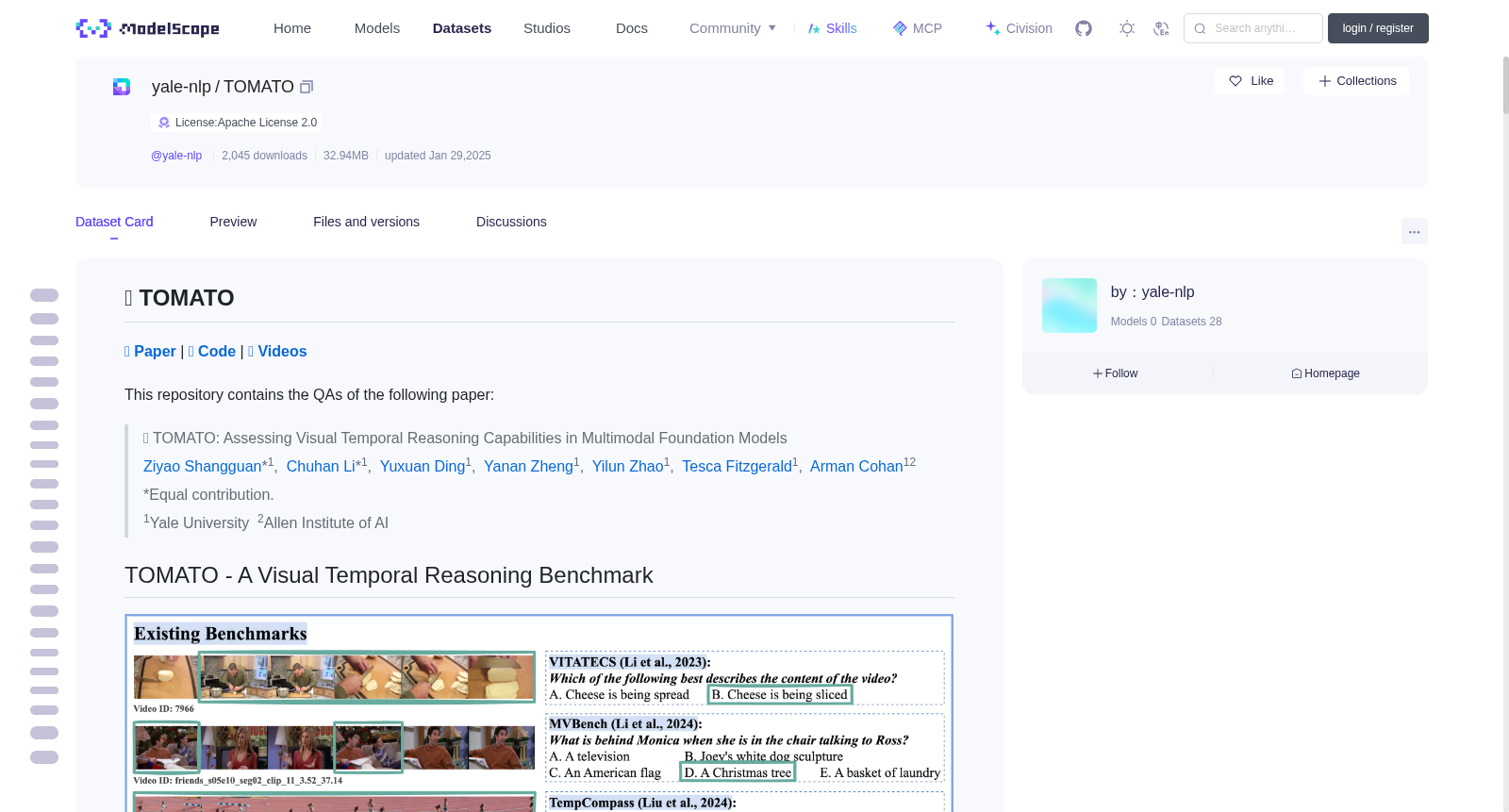1509x812 pixels.
Task: Open the Docs page
Action: [x=632, y=28]
